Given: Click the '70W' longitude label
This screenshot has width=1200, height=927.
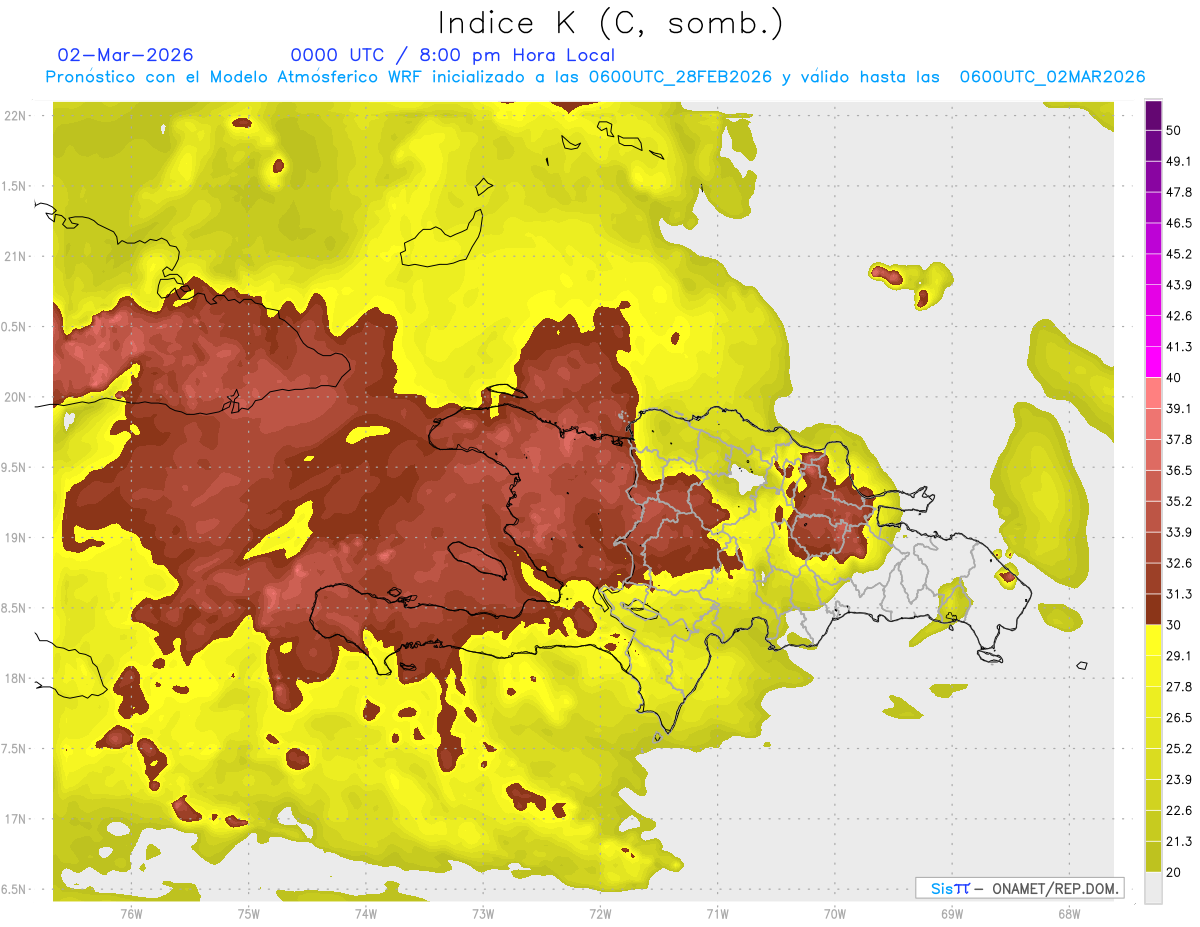Looking at the screenshot, I should pos(834,913).
